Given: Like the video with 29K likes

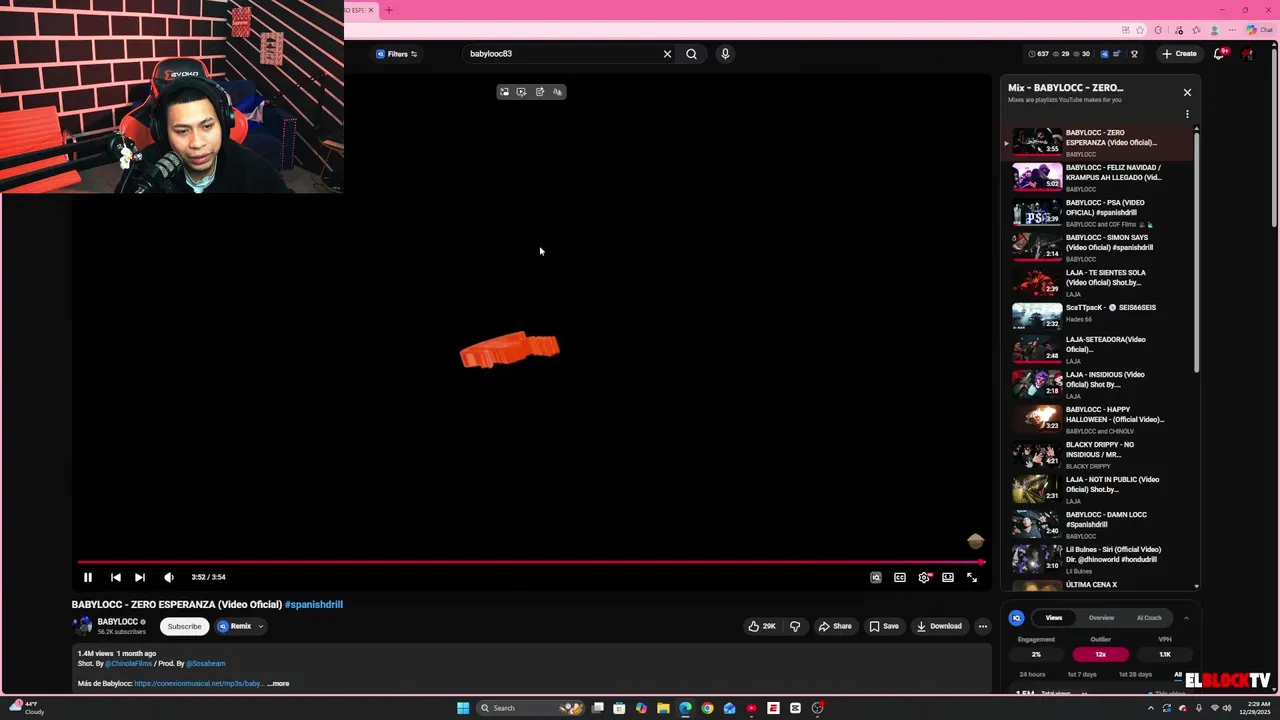Looking at the screenshot, I should coord(762,626).
